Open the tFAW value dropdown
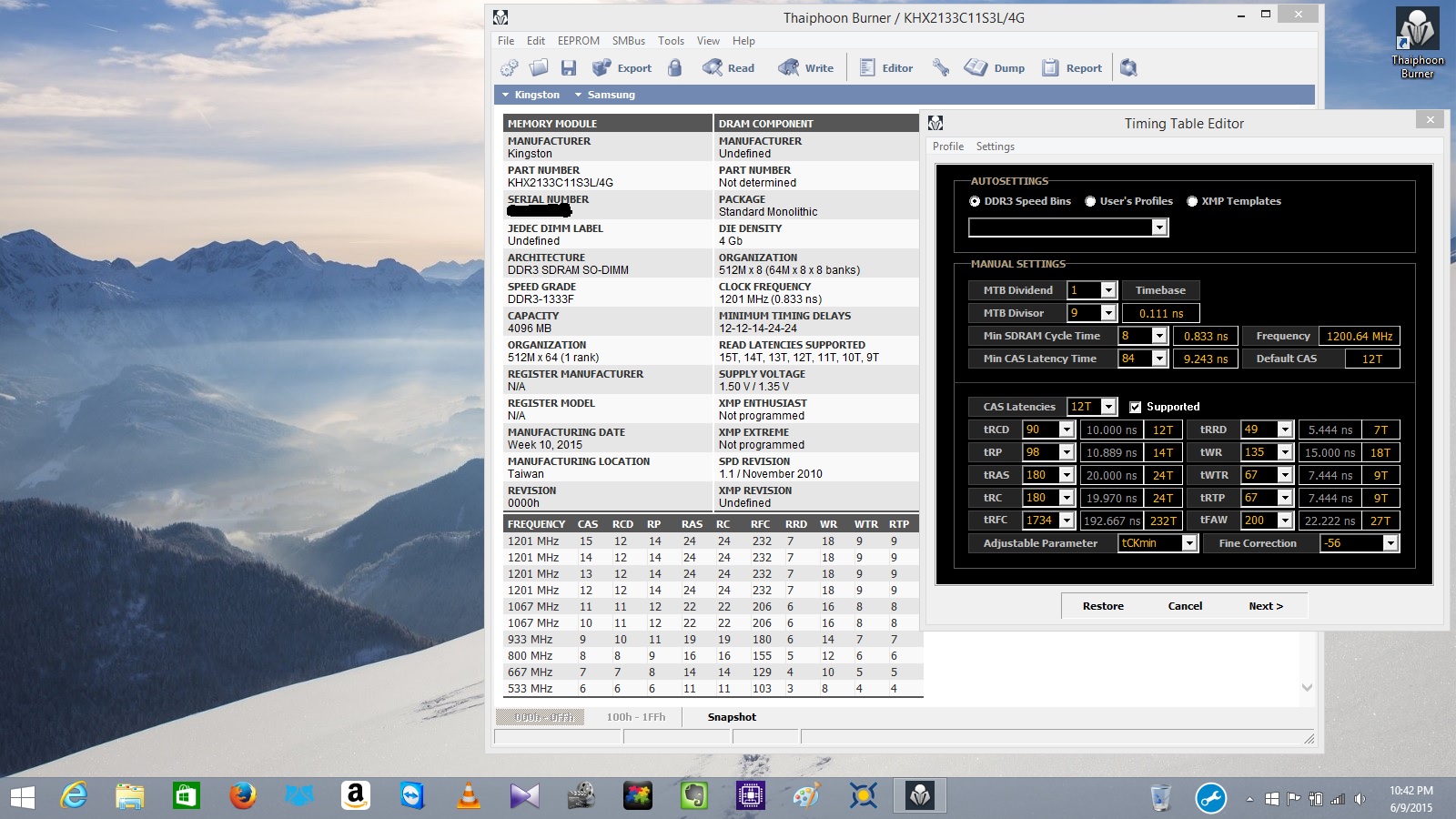This screenshot has height=819, width=1456. (1285, 521)
